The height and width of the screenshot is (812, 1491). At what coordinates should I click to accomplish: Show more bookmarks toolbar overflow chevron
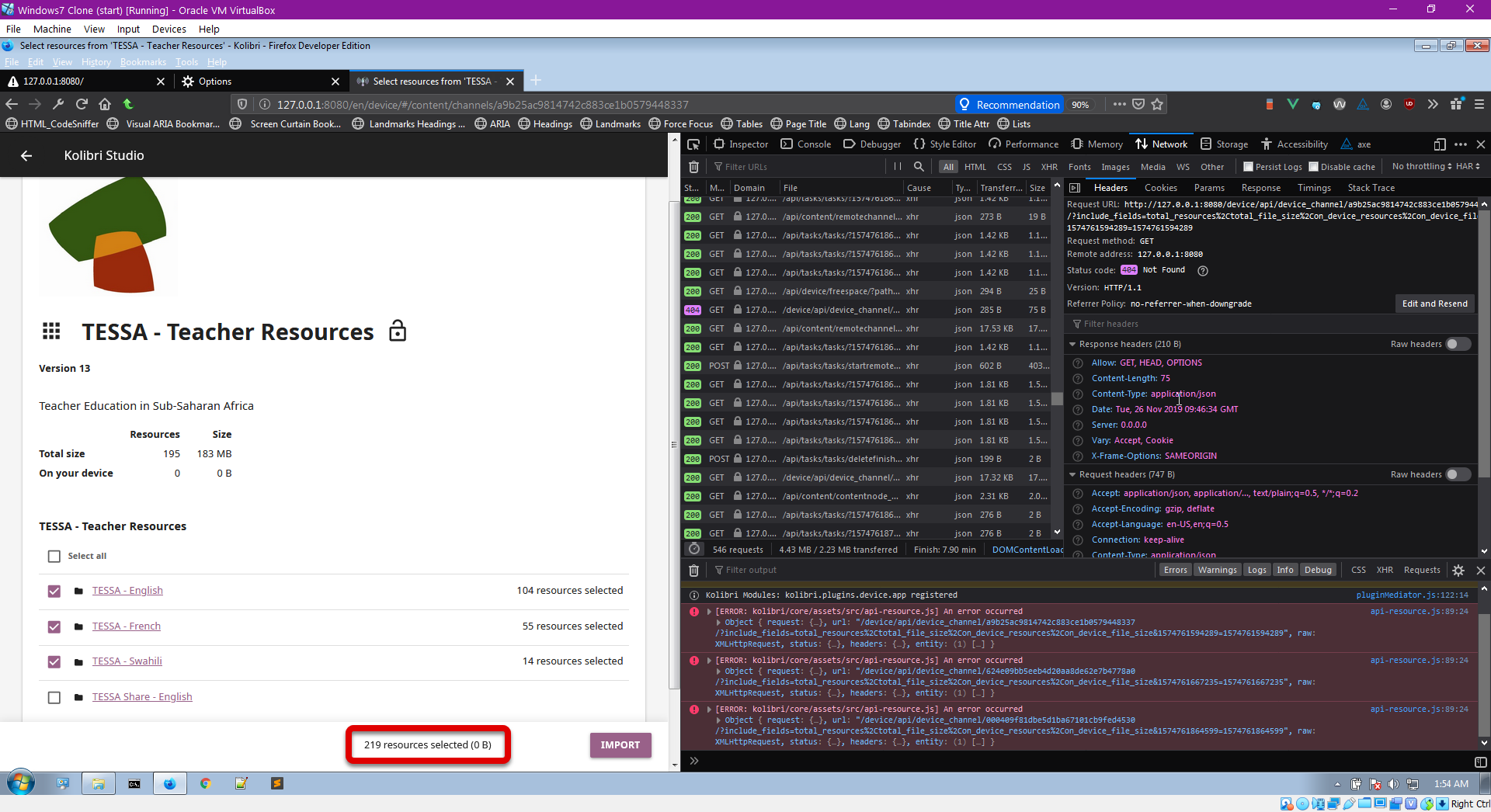tap(1433, 104)
